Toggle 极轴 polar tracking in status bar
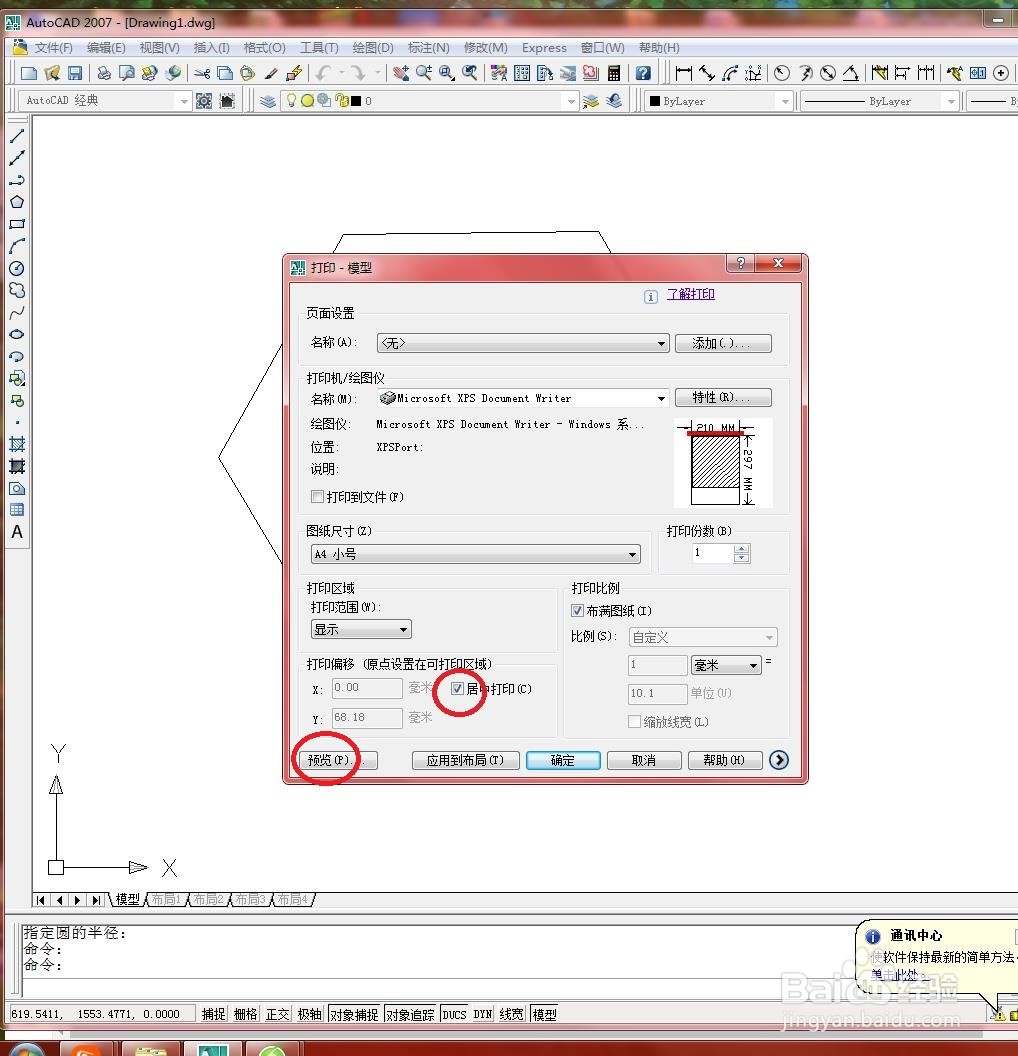Image resolution: width=1018 pixels, height=1056 pixels. 310,1014
